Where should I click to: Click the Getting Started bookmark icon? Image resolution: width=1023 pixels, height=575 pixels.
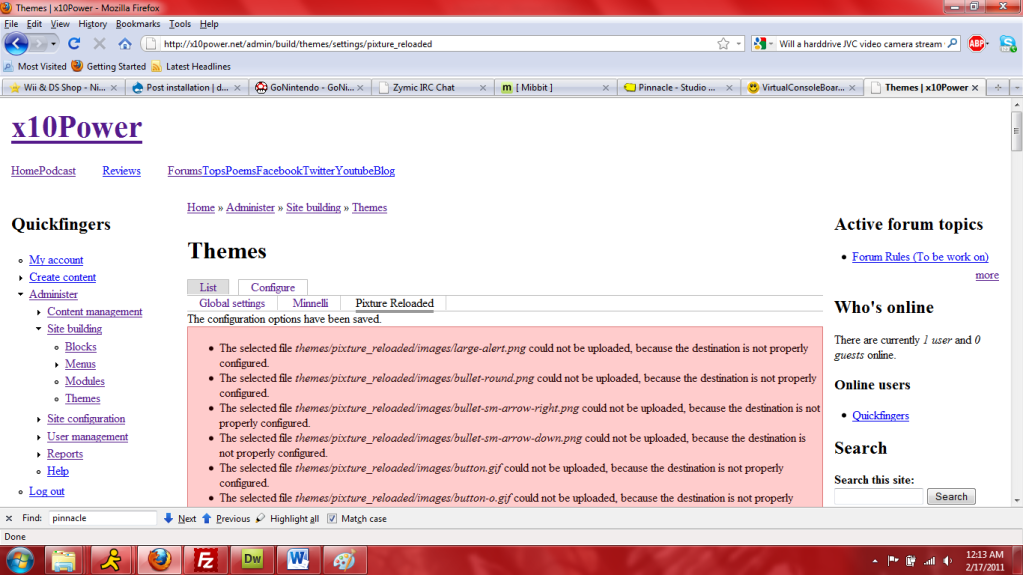point(77,66)
